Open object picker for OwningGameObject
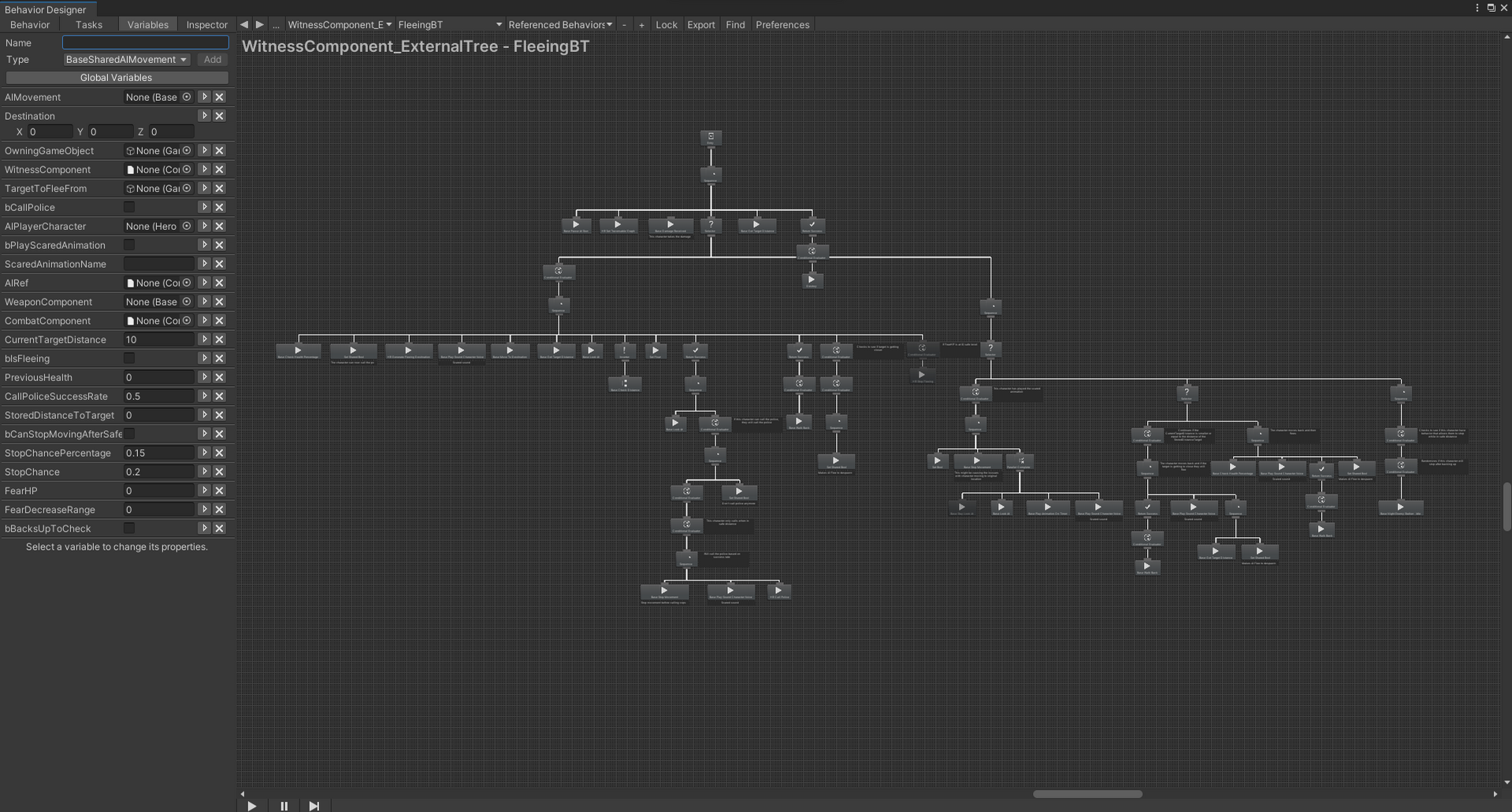 point(187,150)
